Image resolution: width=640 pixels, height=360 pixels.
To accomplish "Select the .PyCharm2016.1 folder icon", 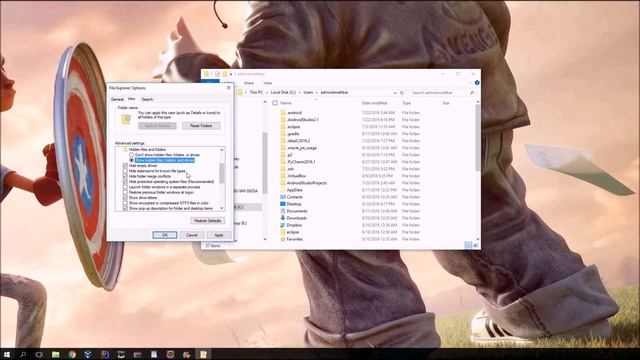I will (283, 162).
